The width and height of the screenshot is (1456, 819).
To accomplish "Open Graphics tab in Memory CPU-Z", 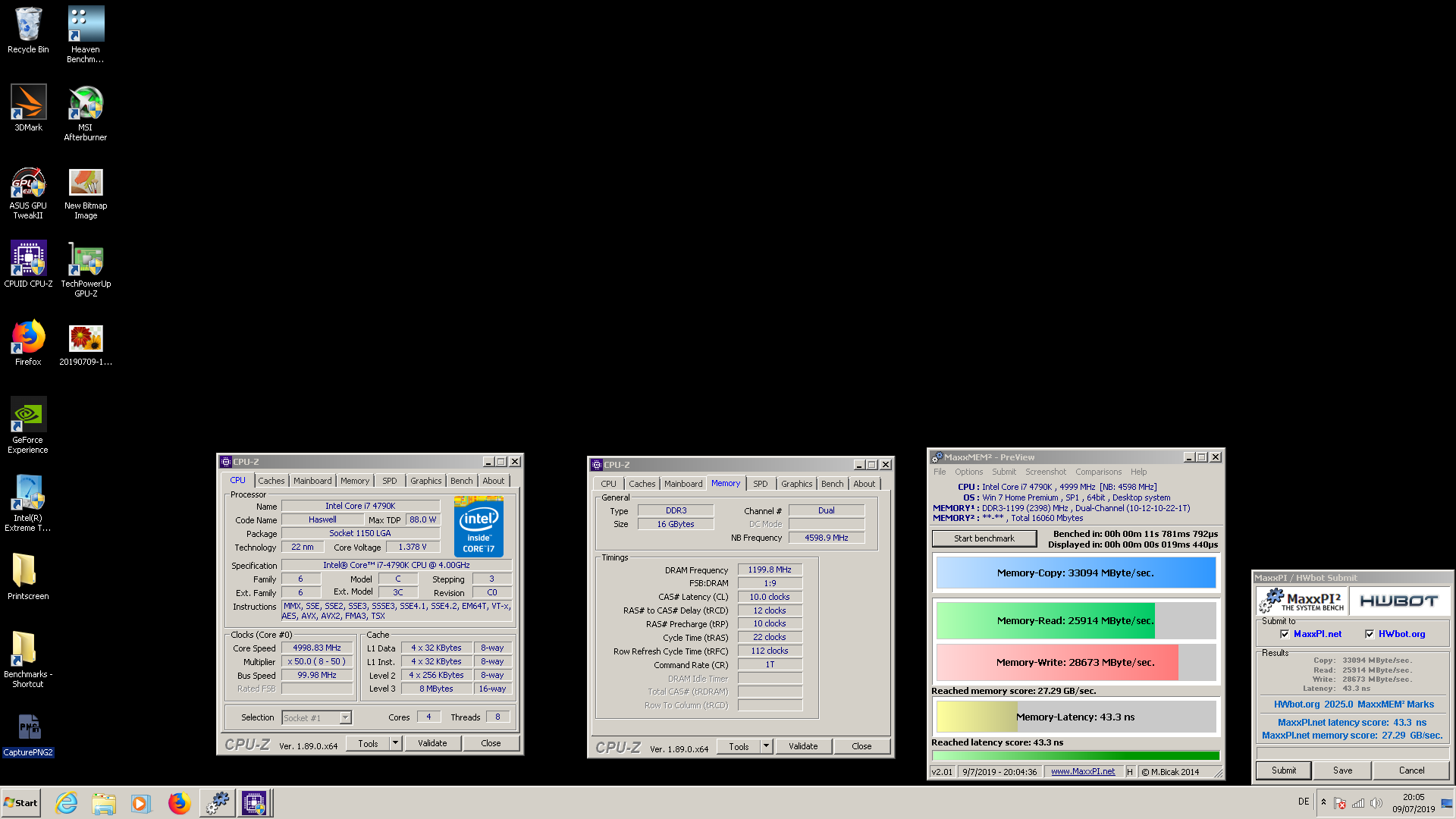I will [797, 484].
